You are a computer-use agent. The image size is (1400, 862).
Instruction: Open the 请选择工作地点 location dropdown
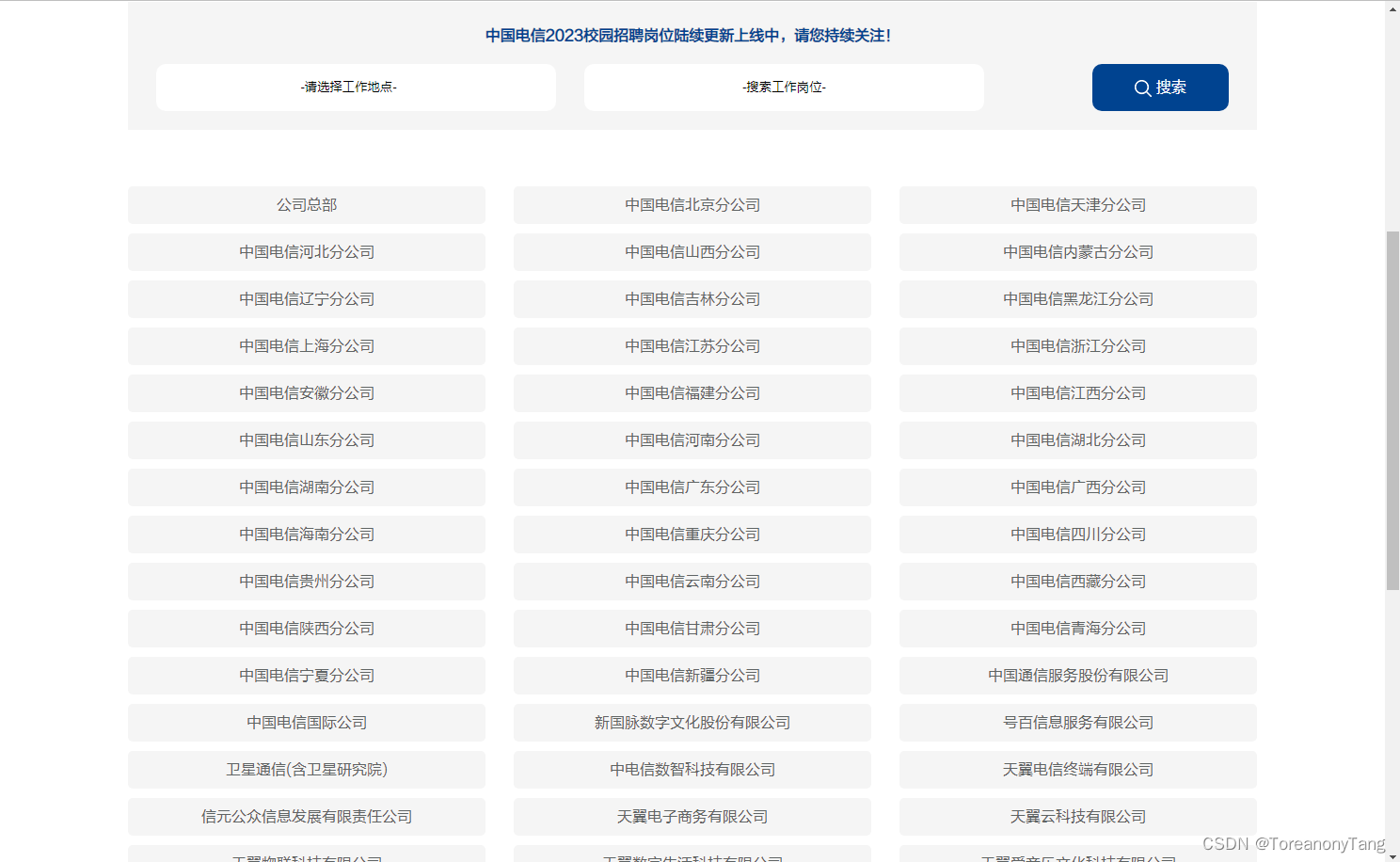356,88
